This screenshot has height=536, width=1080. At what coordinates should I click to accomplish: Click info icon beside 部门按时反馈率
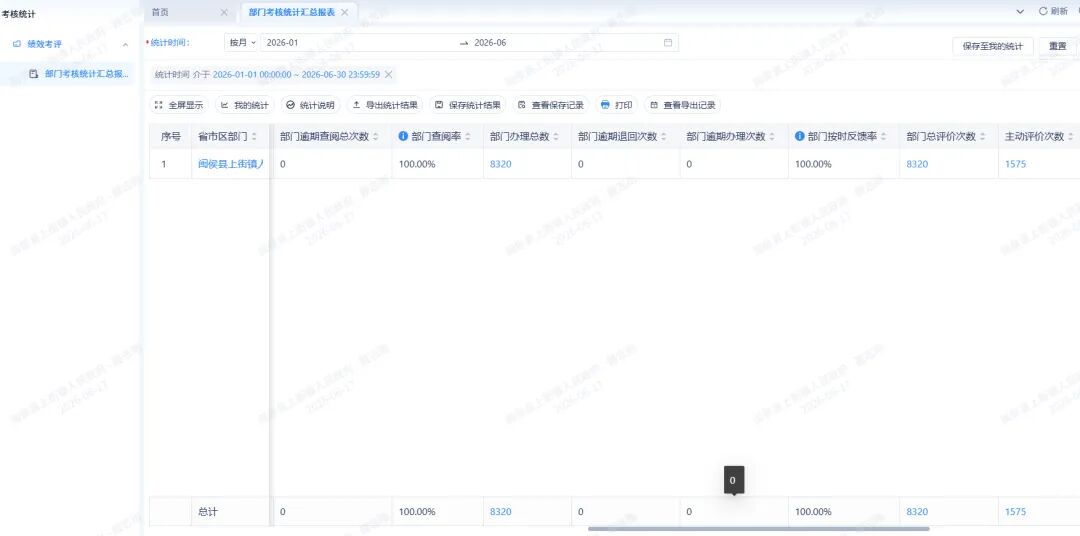click(800, 136)
